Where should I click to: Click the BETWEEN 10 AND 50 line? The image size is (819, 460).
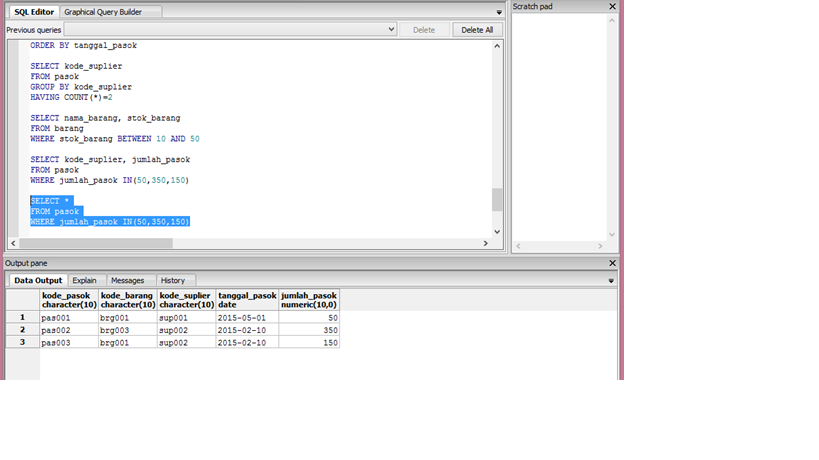pyautogui.click(x=115, y=139)
